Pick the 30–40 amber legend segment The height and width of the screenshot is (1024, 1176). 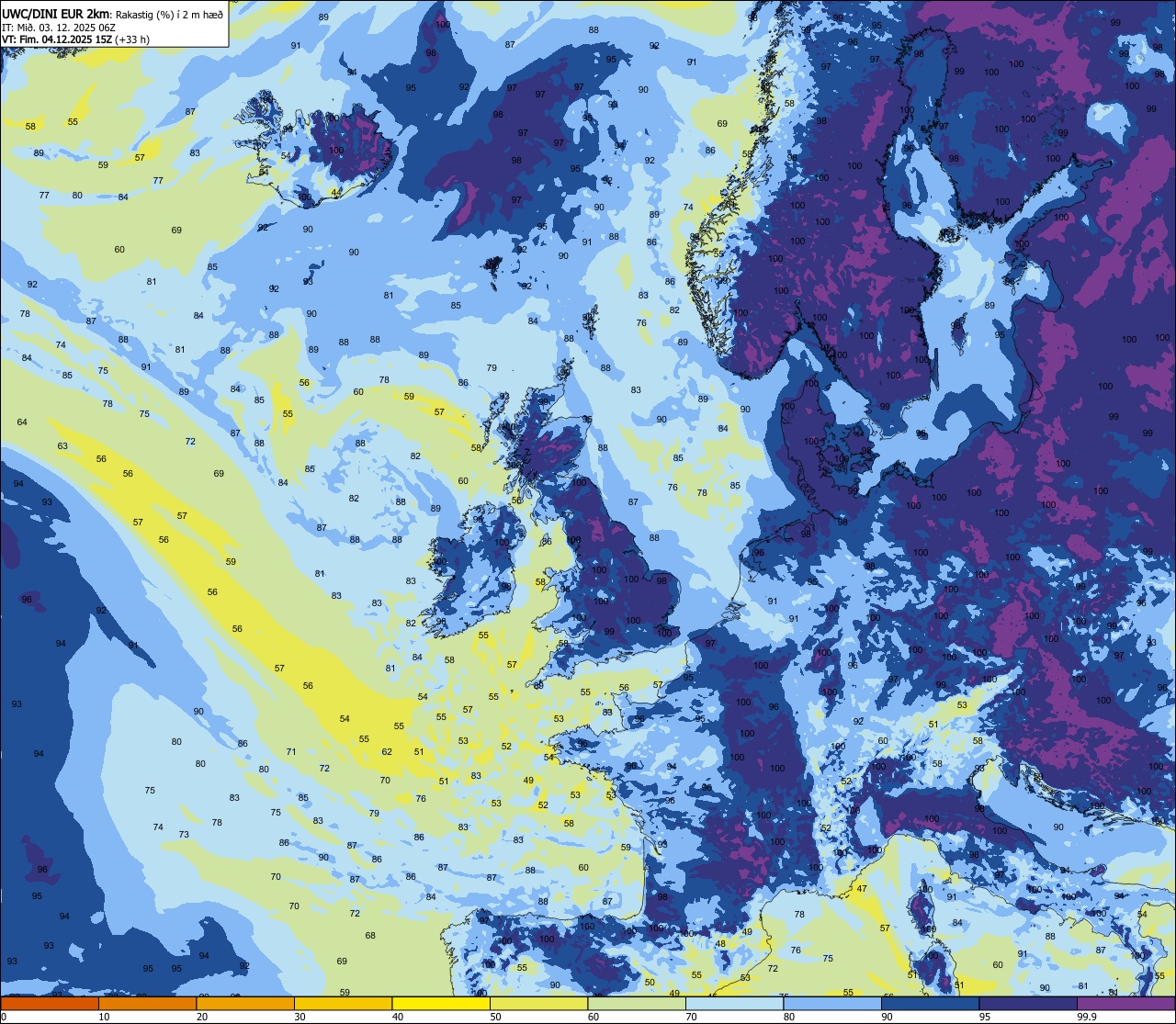pyautogui.click(x=343, y=1003)
